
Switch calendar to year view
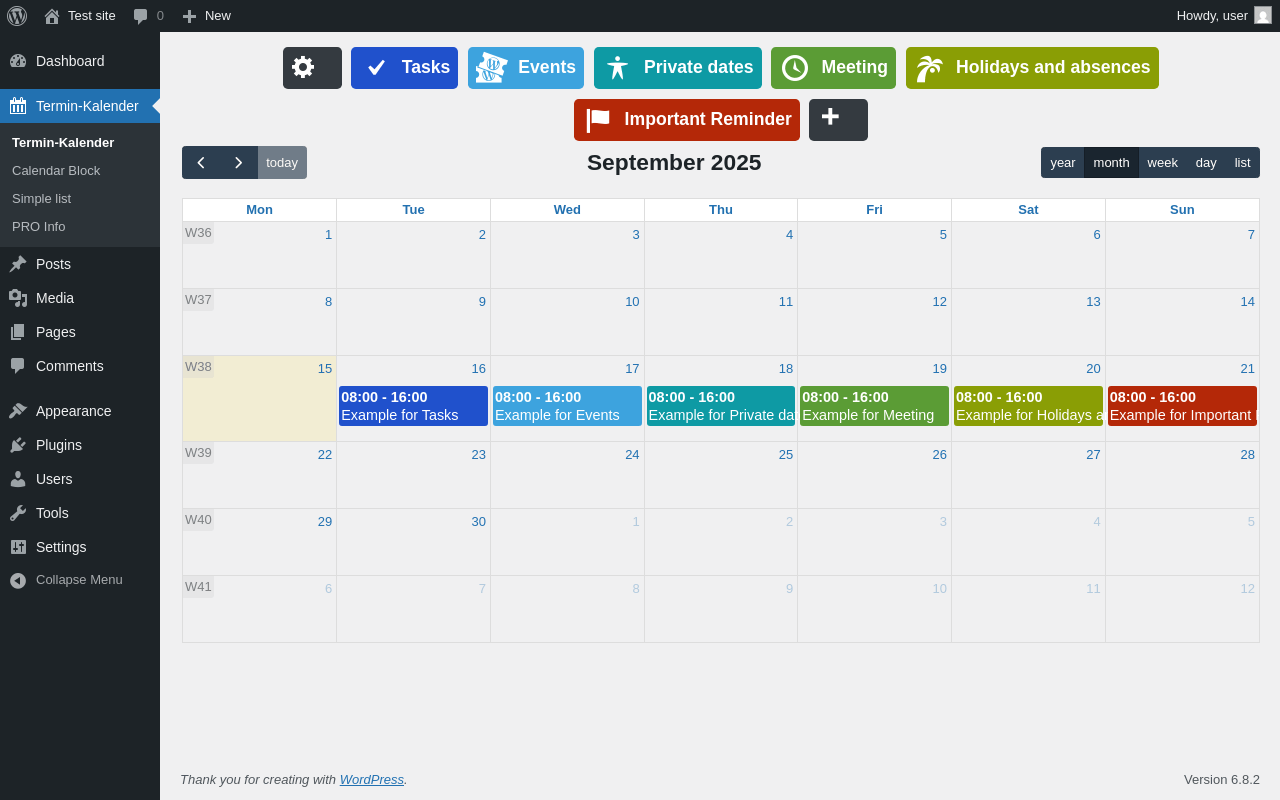1063,162
